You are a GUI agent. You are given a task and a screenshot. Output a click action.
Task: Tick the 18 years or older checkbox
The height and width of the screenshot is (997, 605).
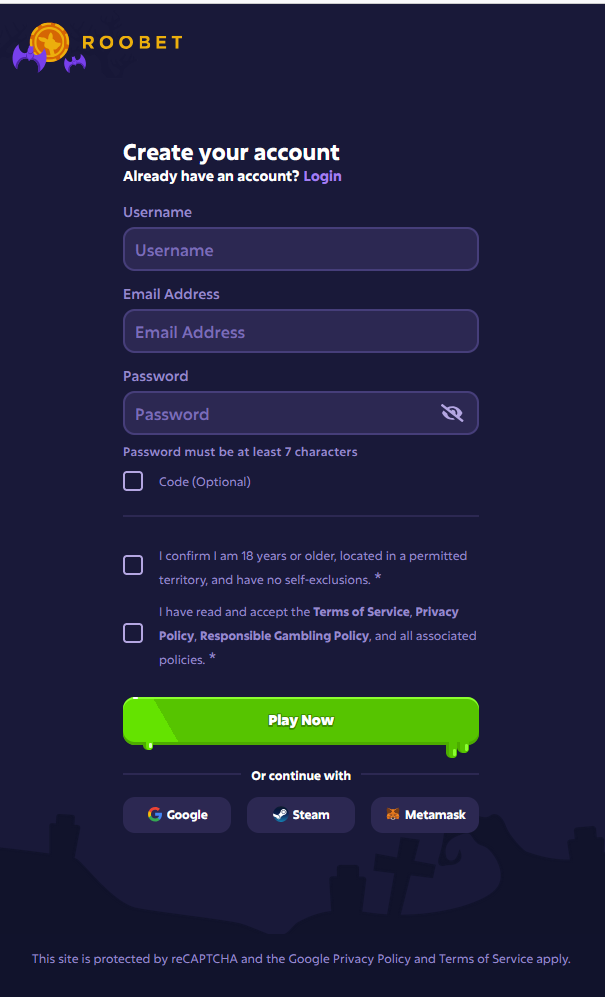click(x=133, y=565)
